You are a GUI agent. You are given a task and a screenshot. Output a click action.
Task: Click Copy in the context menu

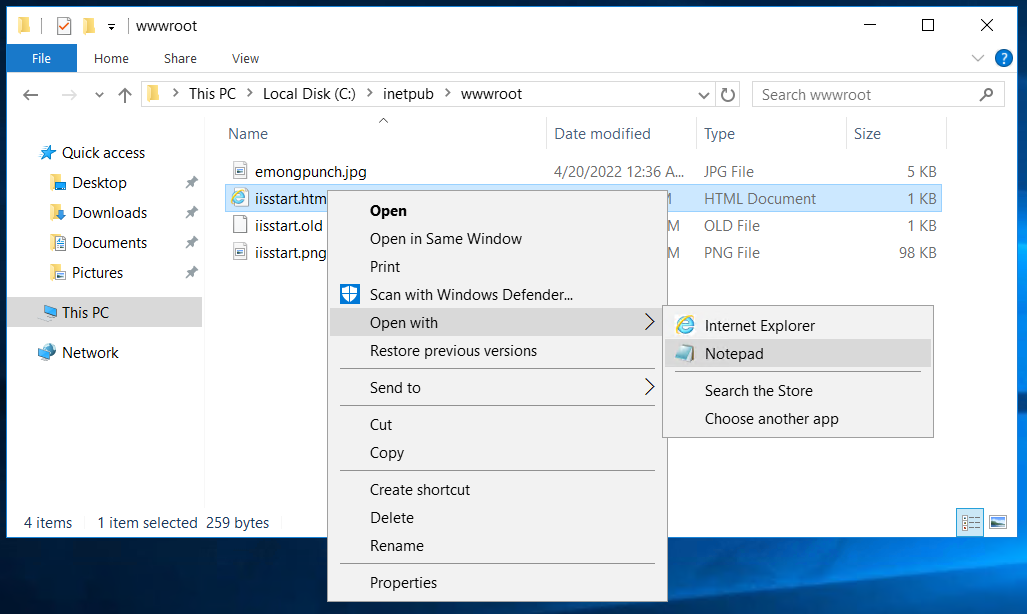[497, 453]
